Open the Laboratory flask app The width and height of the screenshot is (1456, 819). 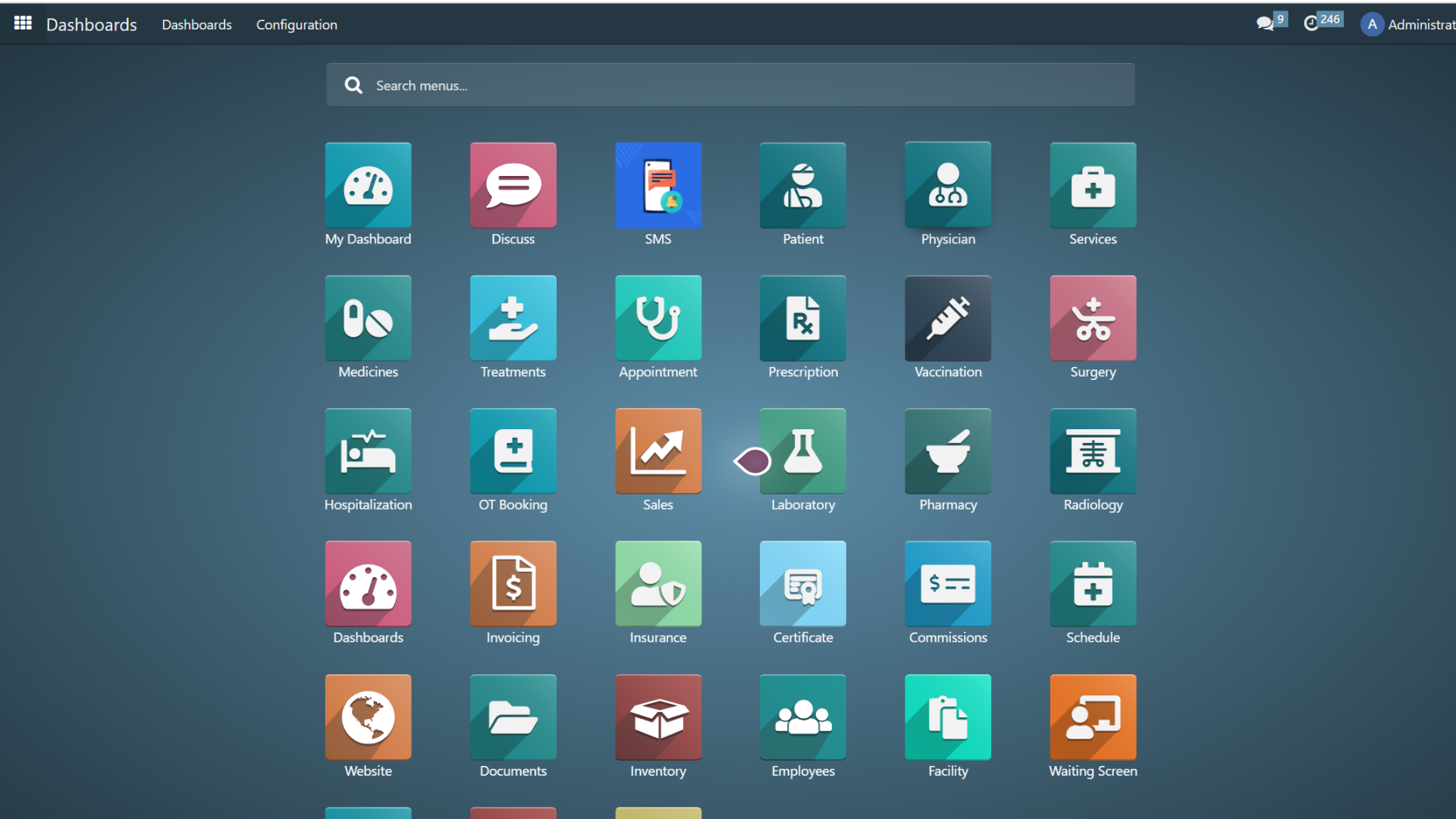click(802, 451)
